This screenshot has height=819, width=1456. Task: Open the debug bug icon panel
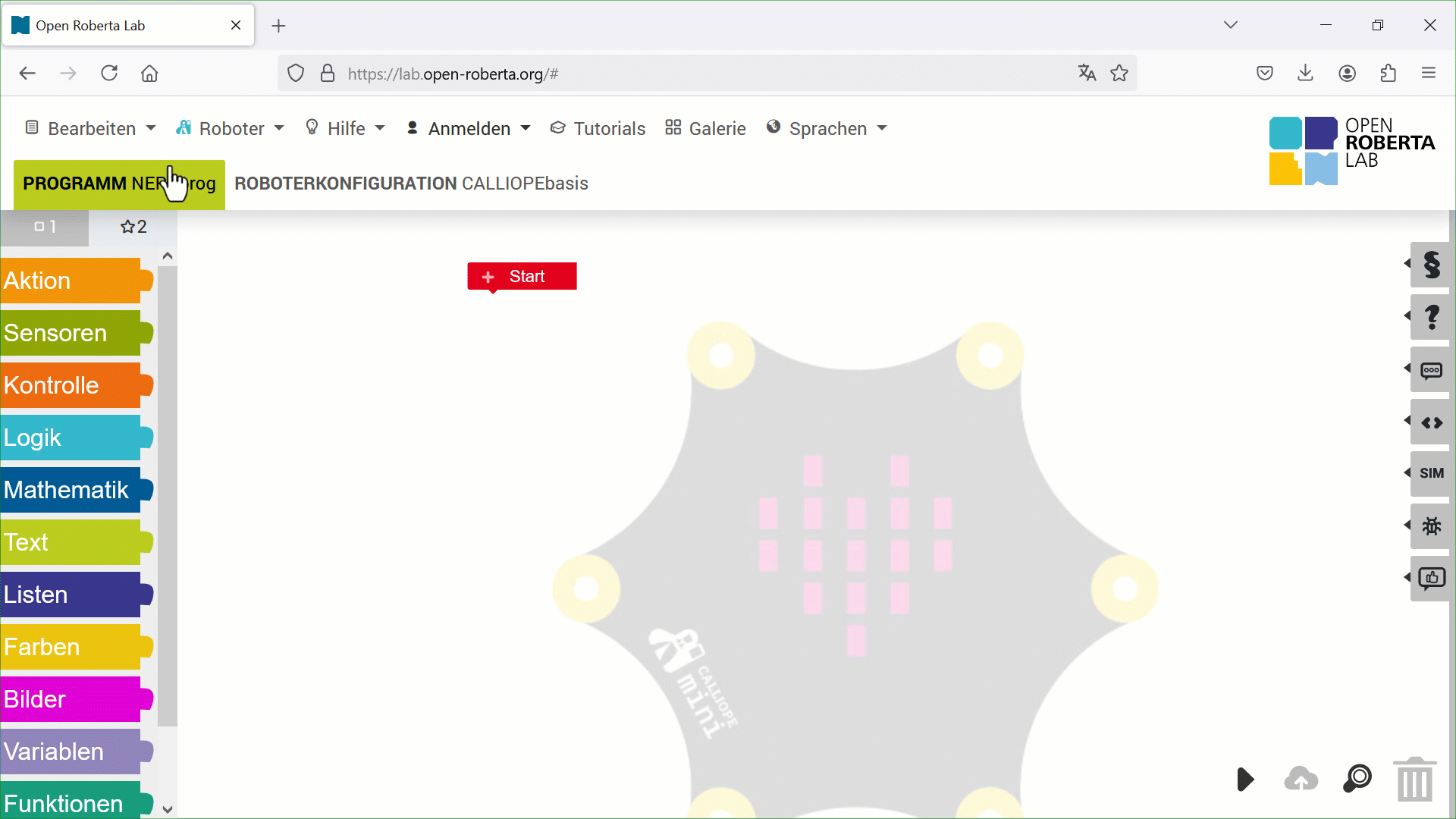tap(1431, 526)
